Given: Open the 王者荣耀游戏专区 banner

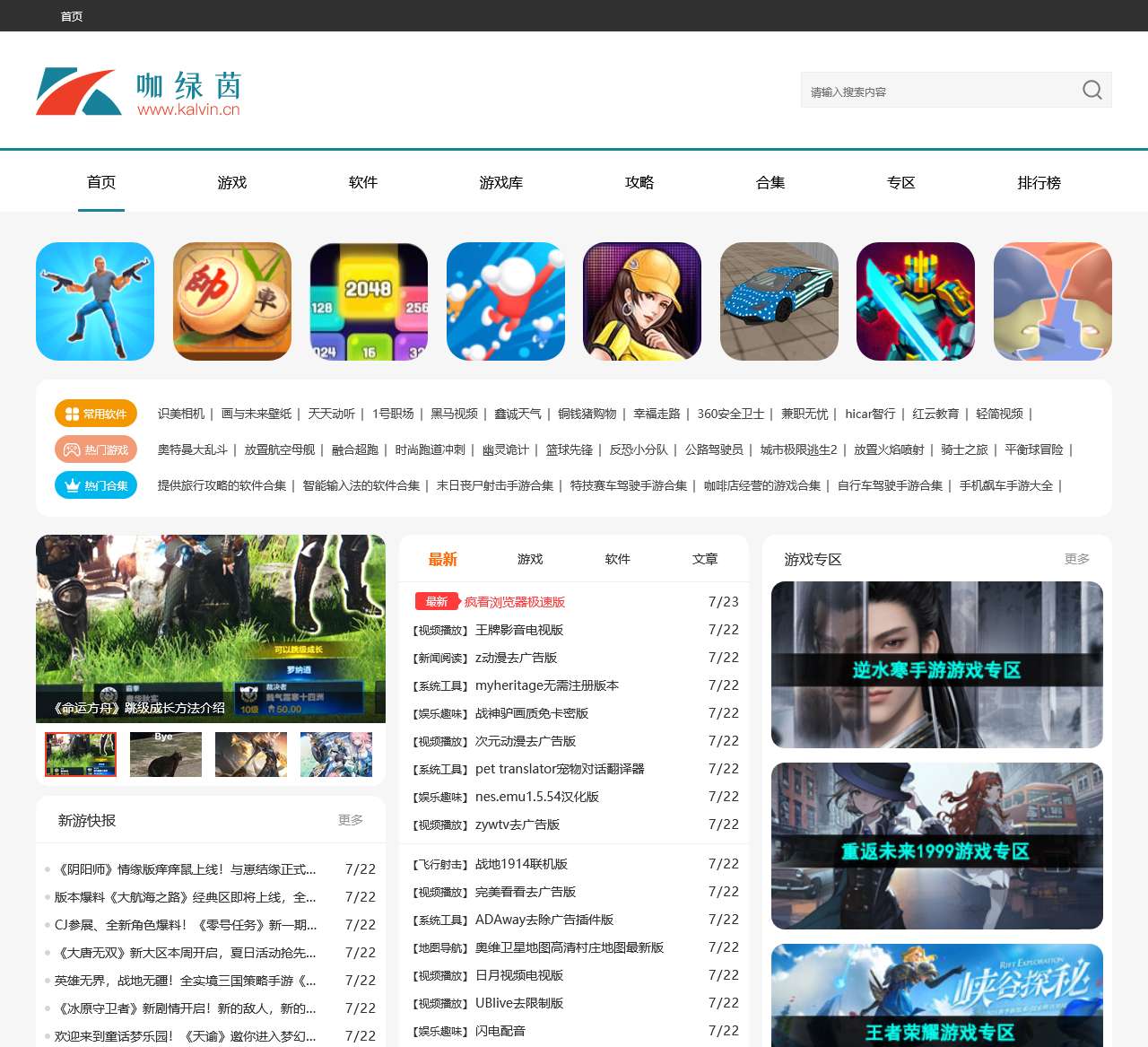Looking at the screenshot, I should [937, 995].
